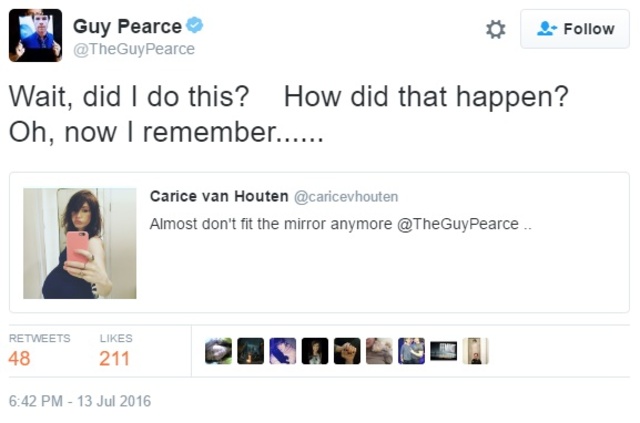Open the quoted tweet's mirror selfie photo
Screen dimensions: 640x423
80,243
